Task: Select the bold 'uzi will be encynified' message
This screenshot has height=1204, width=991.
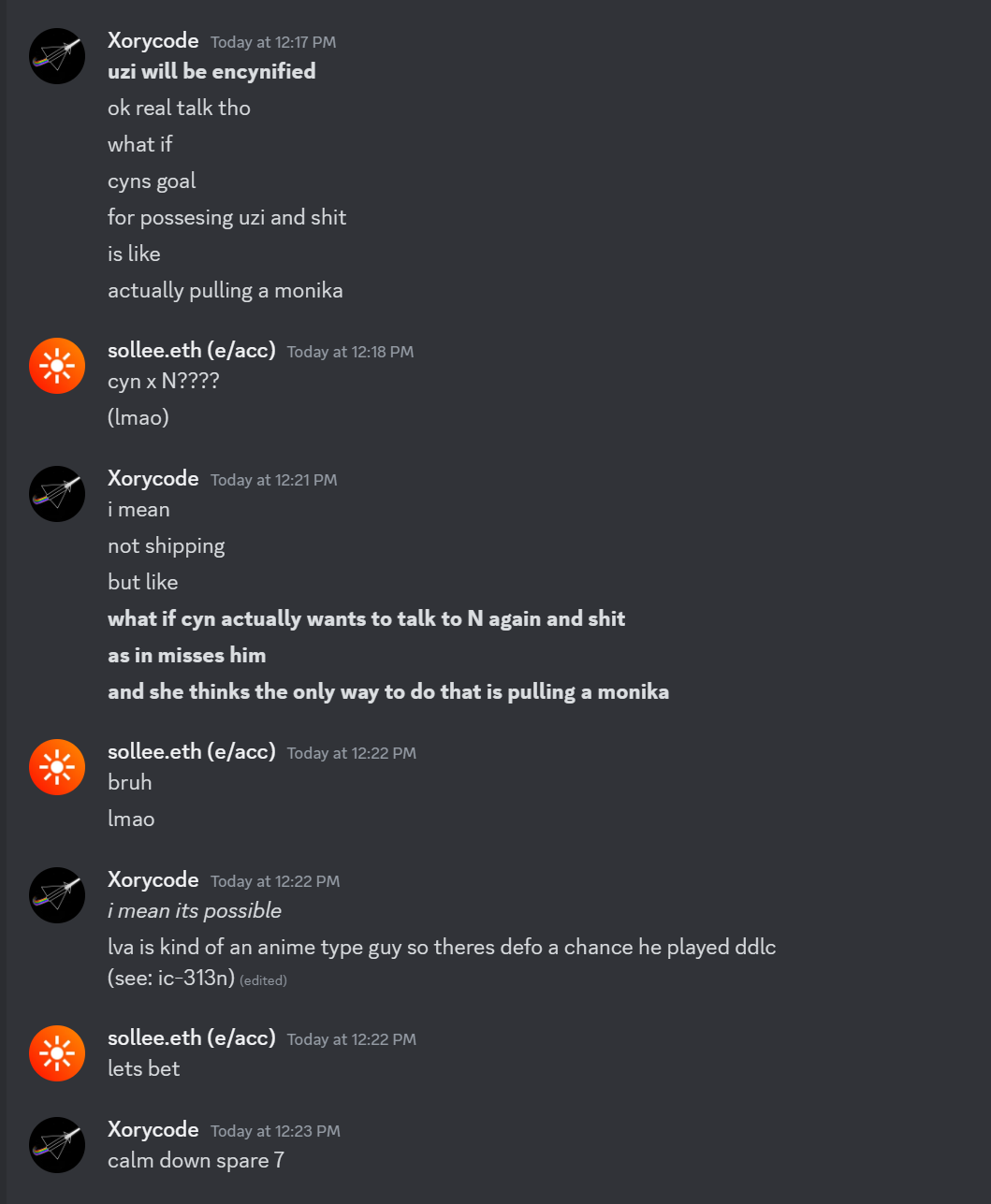Action: point(211,72)
